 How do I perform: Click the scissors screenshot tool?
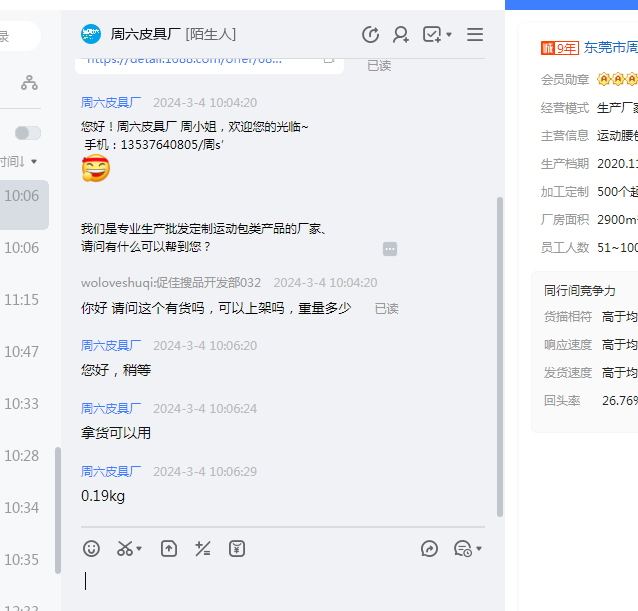coord(125,548)
